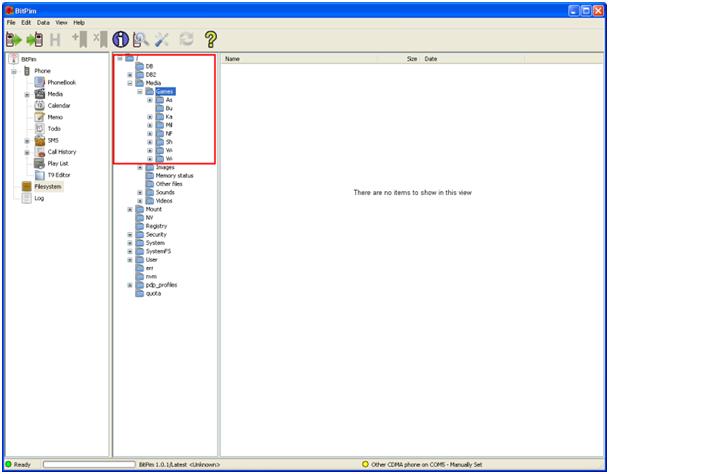Screen dimensions: 720x474
Task: Click the Delete (x) toolbar icon
Action: [x=100, y=40]
